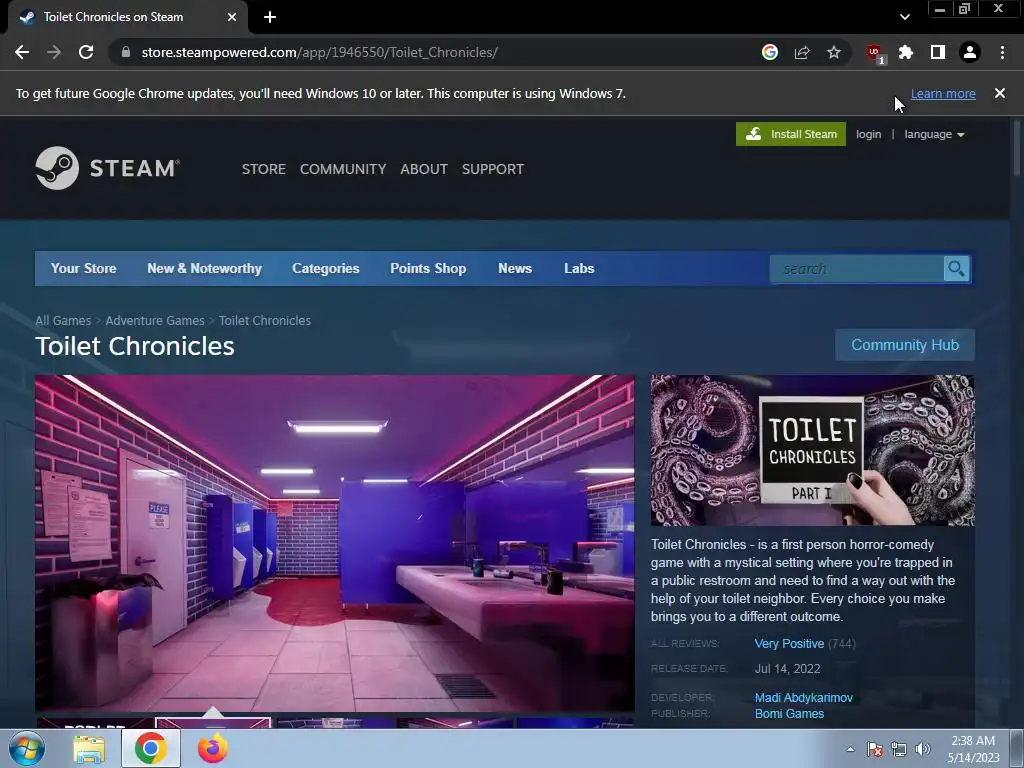Select the Categories tab
Screen dimensions: 1024x768
pos(326,268)
